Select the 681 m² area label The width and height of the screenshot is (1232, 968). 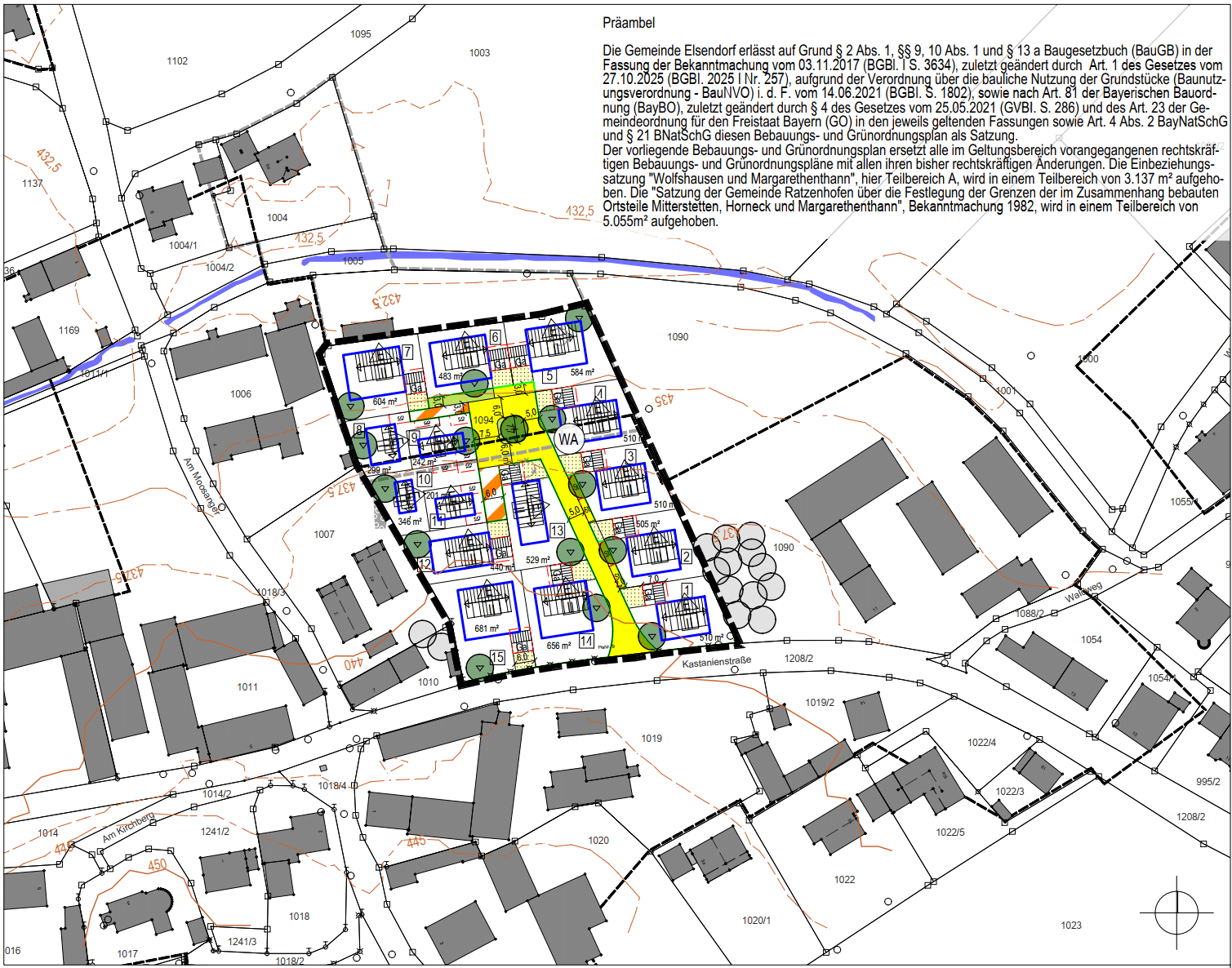click(x=487, y=628)
